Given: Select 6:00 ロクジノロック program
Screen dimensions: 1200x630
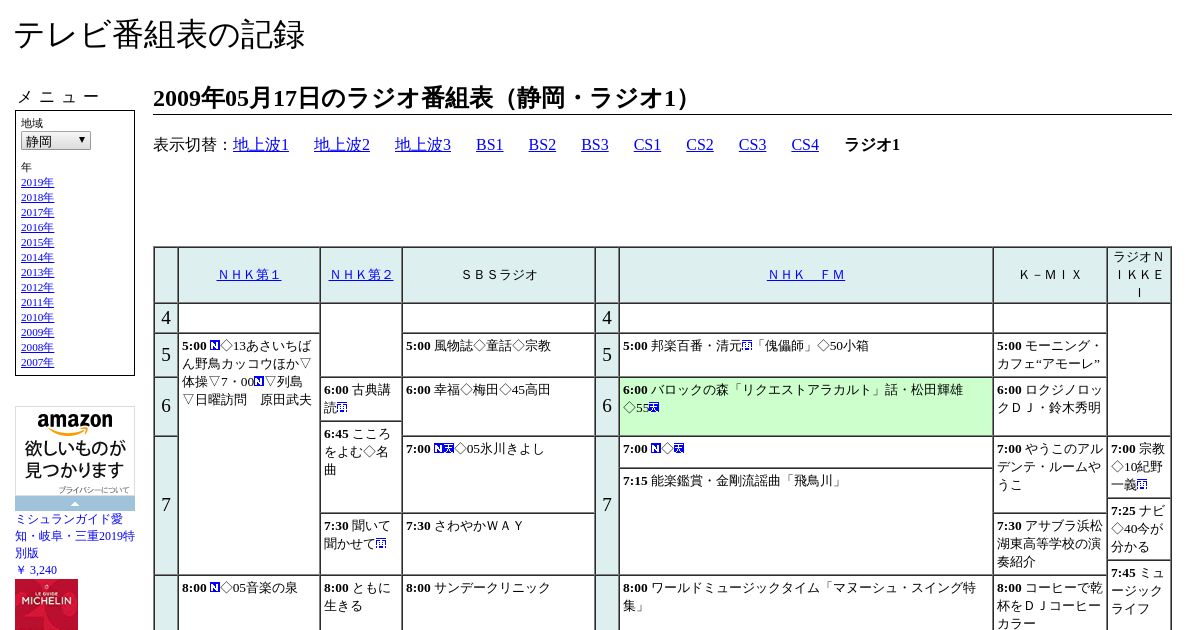Looking at the screenshot, I should point(1050,407).
